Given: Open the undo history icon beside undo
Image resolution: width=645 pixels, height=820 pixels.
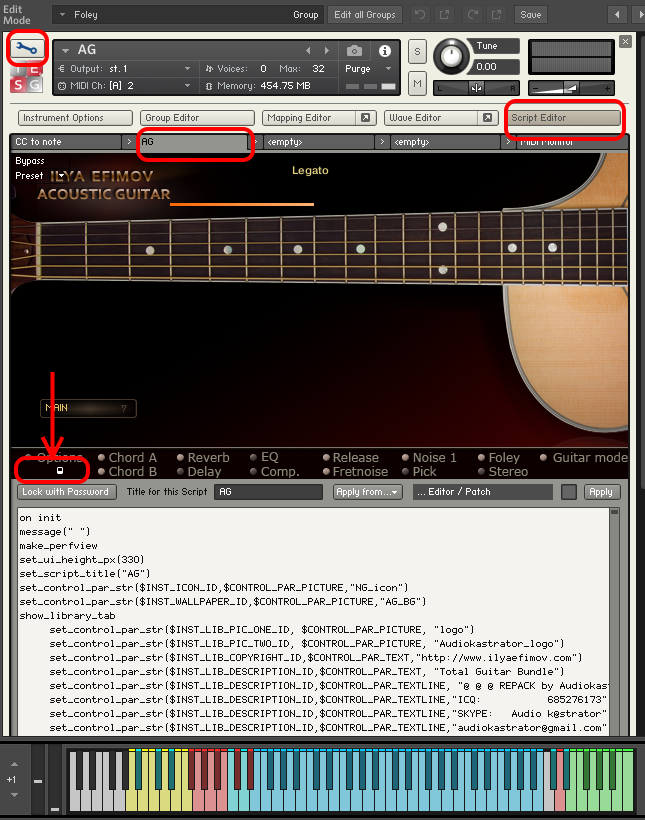Looking at the screenshot, I should [444, 15].
